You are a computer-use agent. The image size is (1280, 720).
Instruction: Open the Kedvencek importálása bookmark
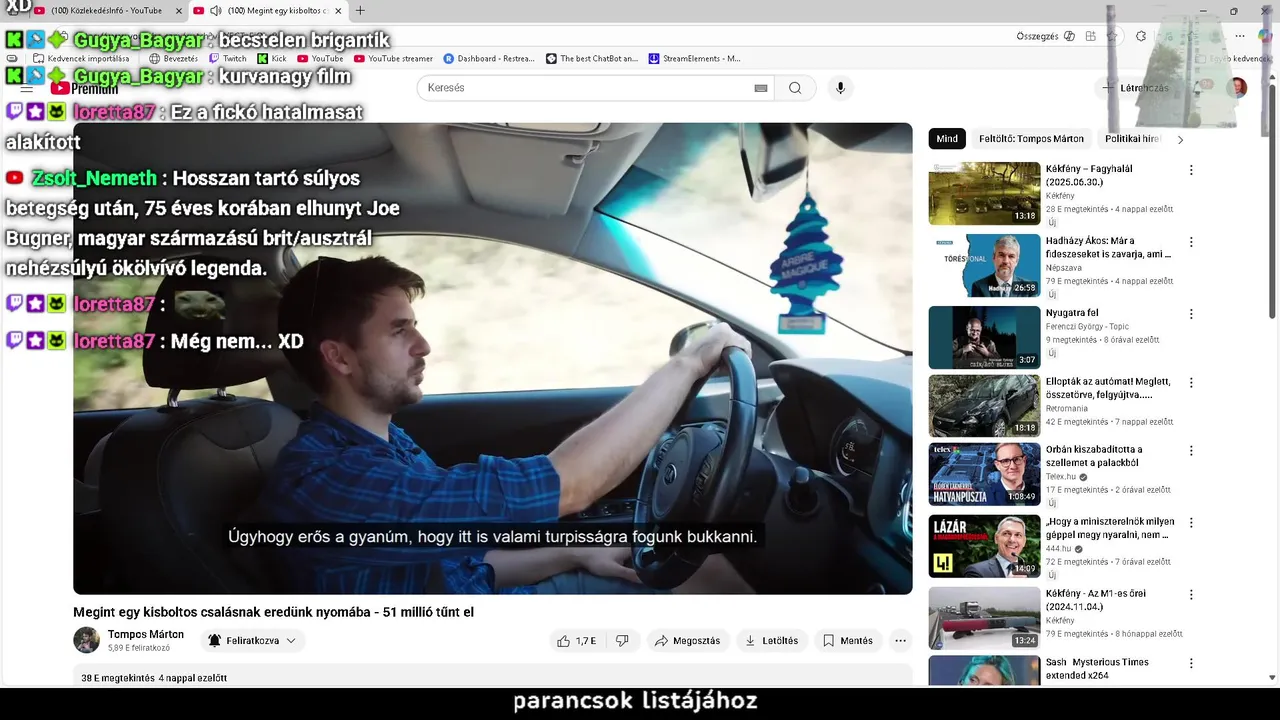[x=81, y=59]
